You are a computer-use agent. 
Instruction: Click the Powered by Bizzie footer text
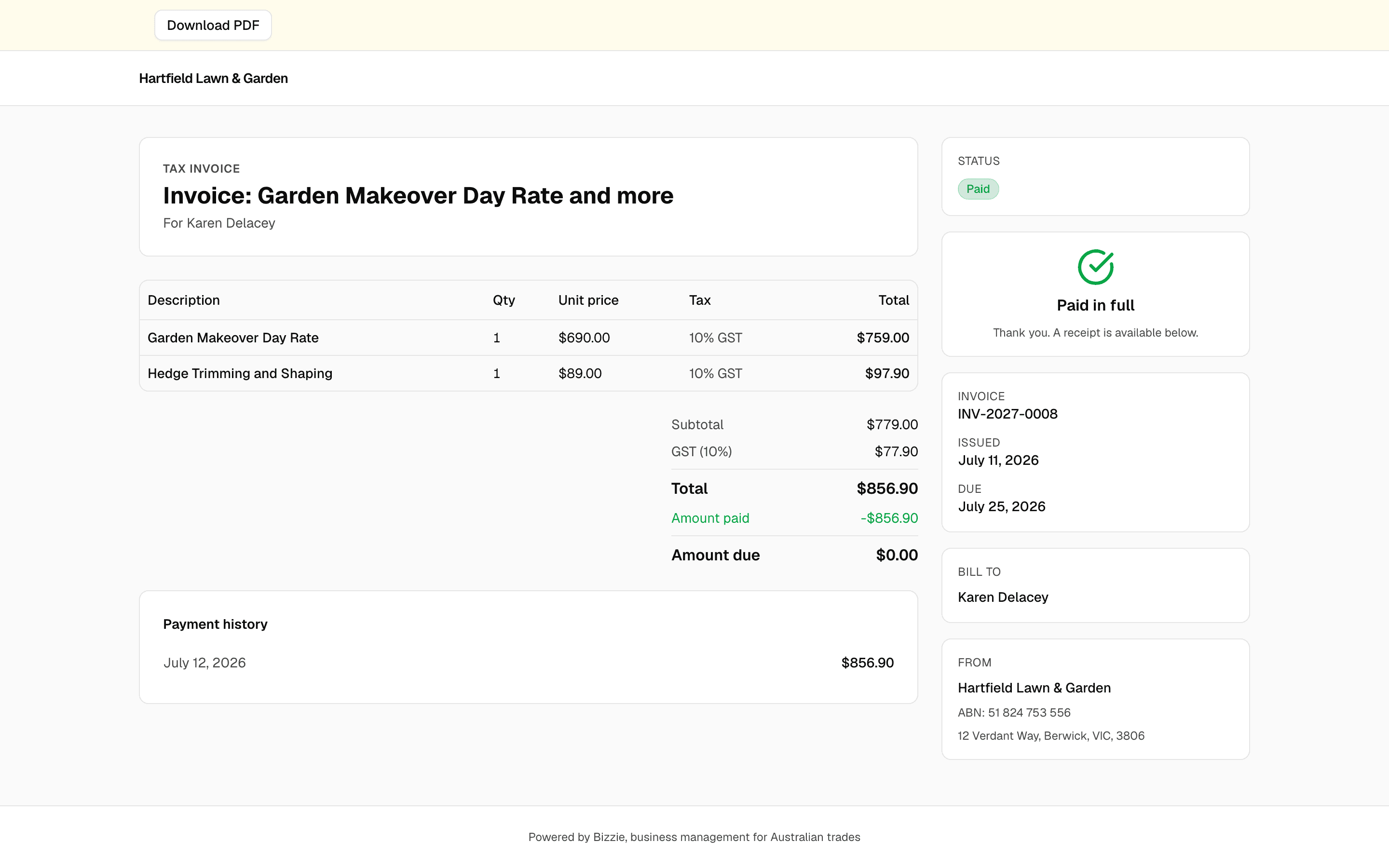tap(694, 837)
